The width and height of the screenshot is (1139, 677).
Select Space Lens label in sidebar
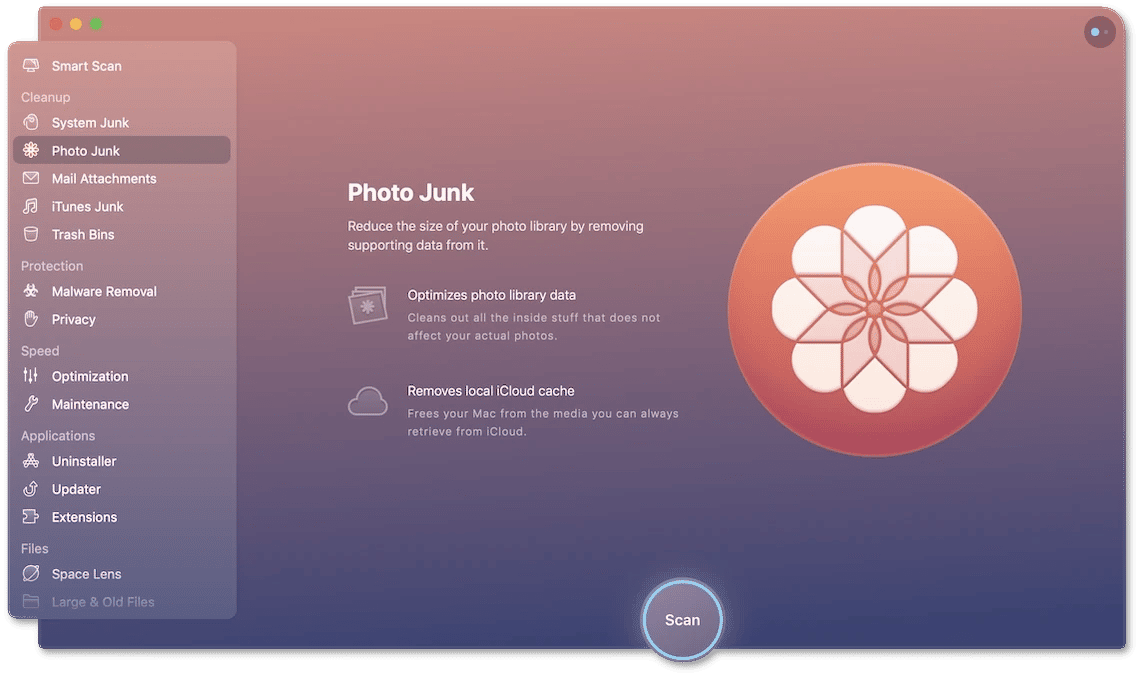tap(86, 574)
